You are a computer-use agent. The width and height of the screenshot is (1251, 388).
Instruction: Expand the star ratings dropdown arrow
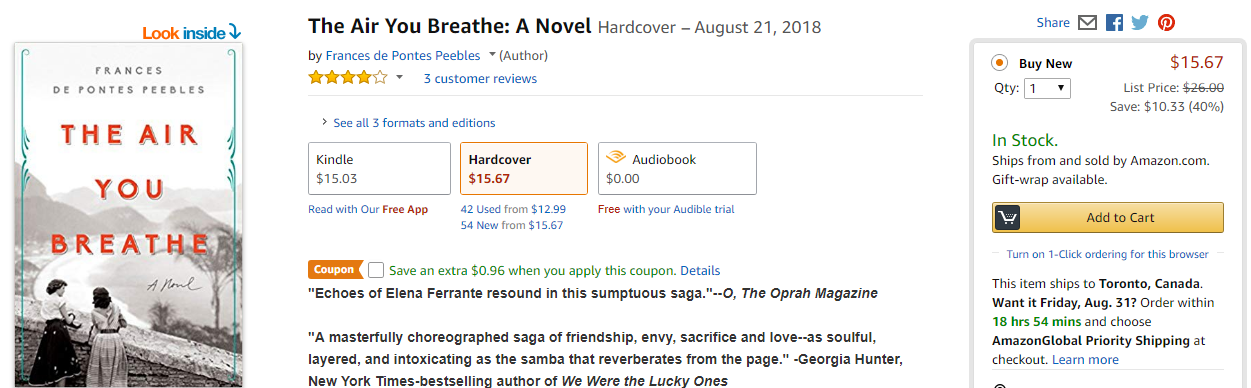click(399, 78)
